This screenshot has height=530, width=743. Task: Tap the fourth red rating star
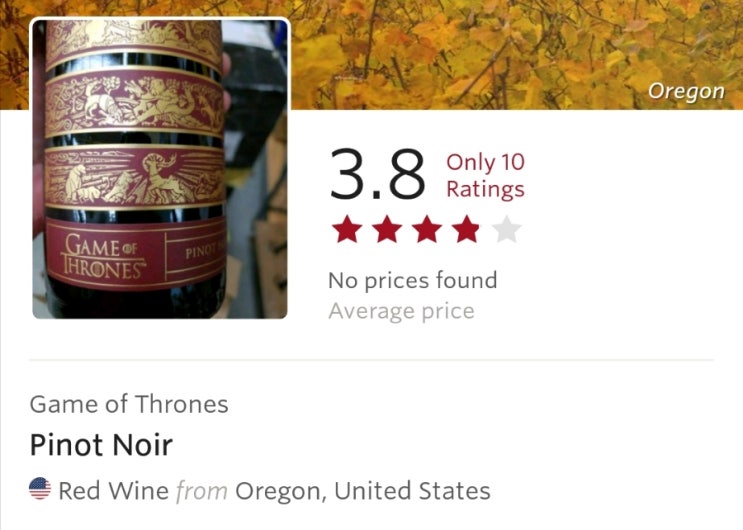point(467,229)
